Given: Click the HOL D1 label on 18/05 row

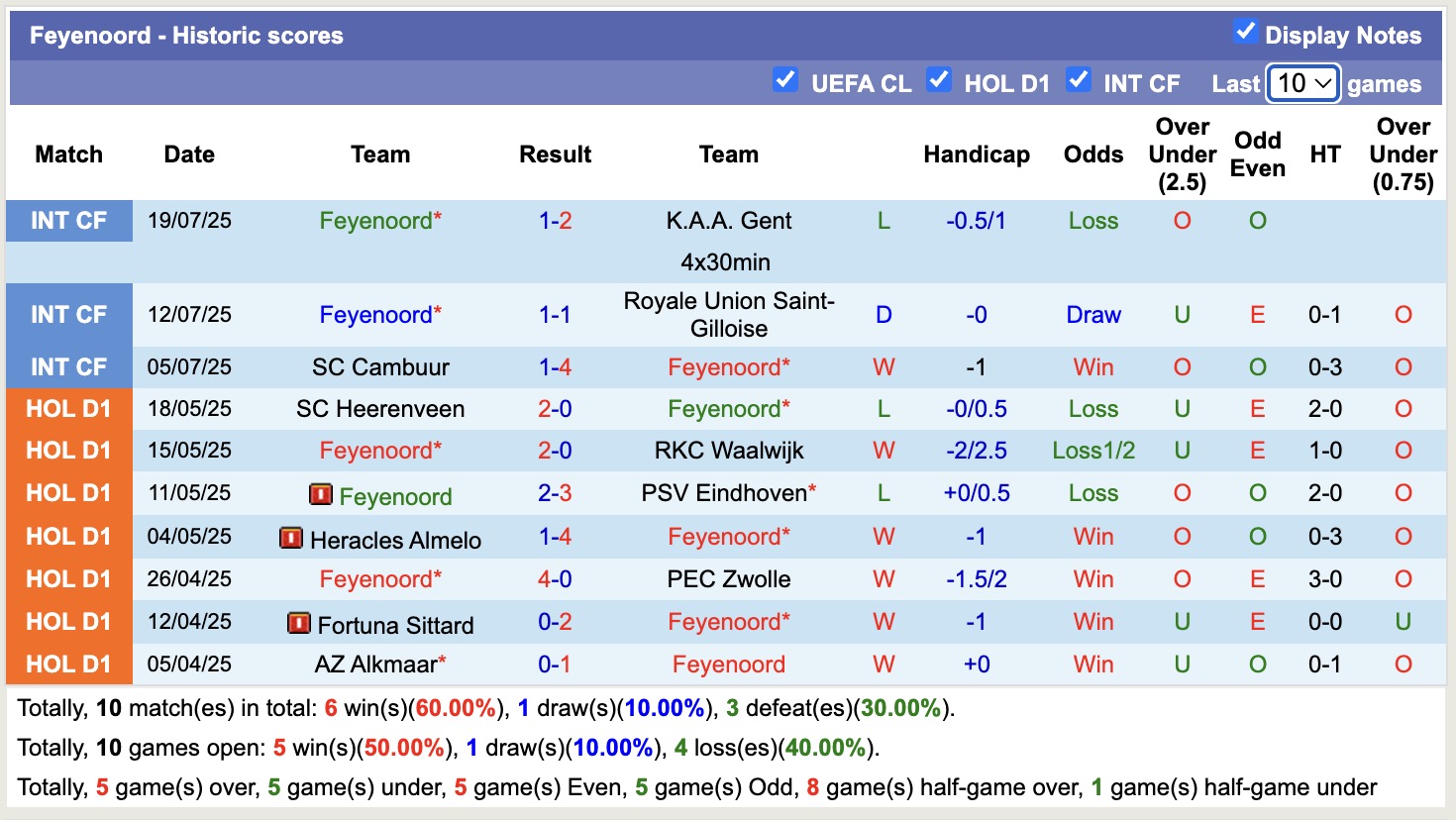Looking at the screenshot, I should [68, 408].
